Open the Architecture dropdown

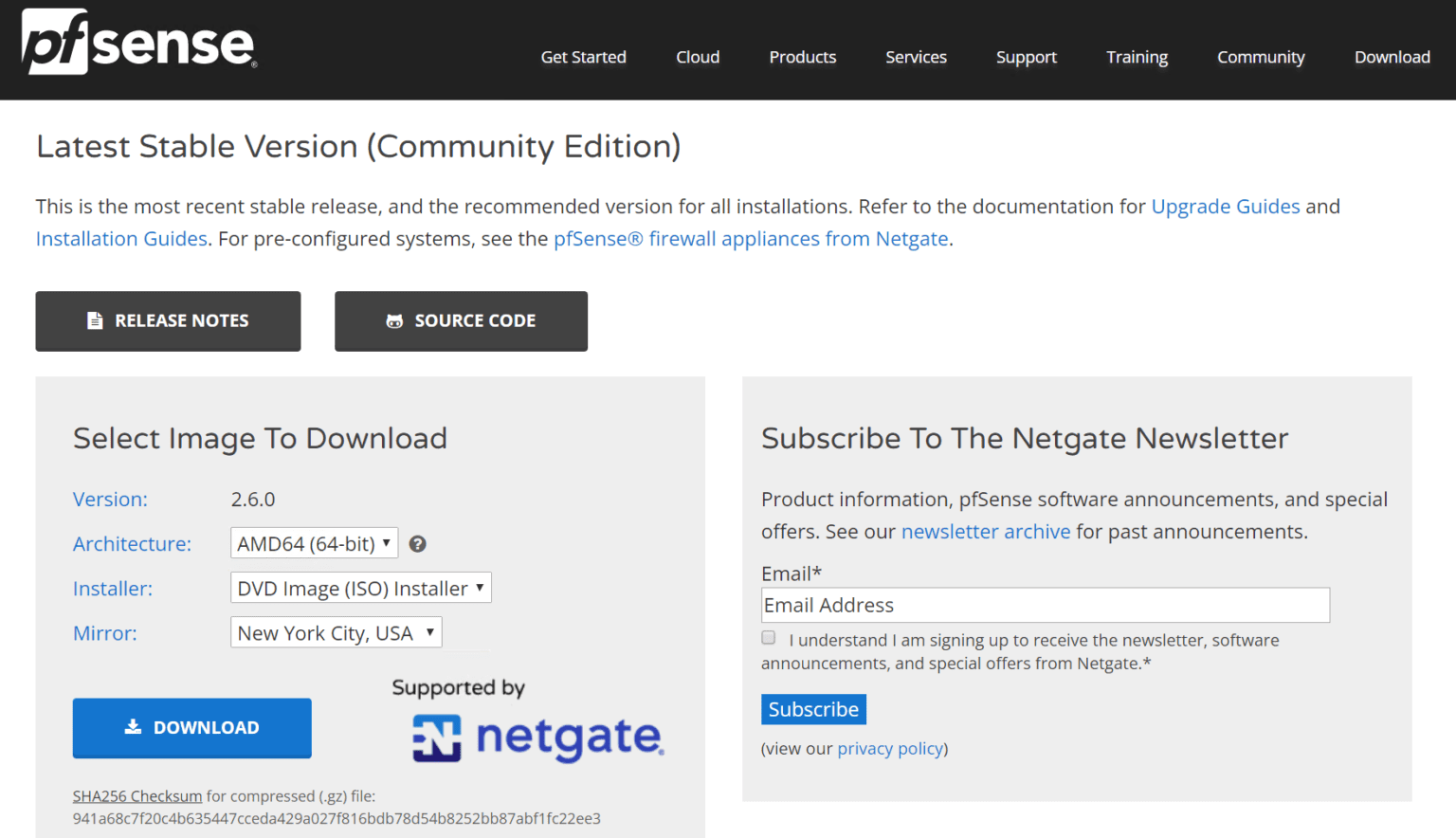click(314, 542)
